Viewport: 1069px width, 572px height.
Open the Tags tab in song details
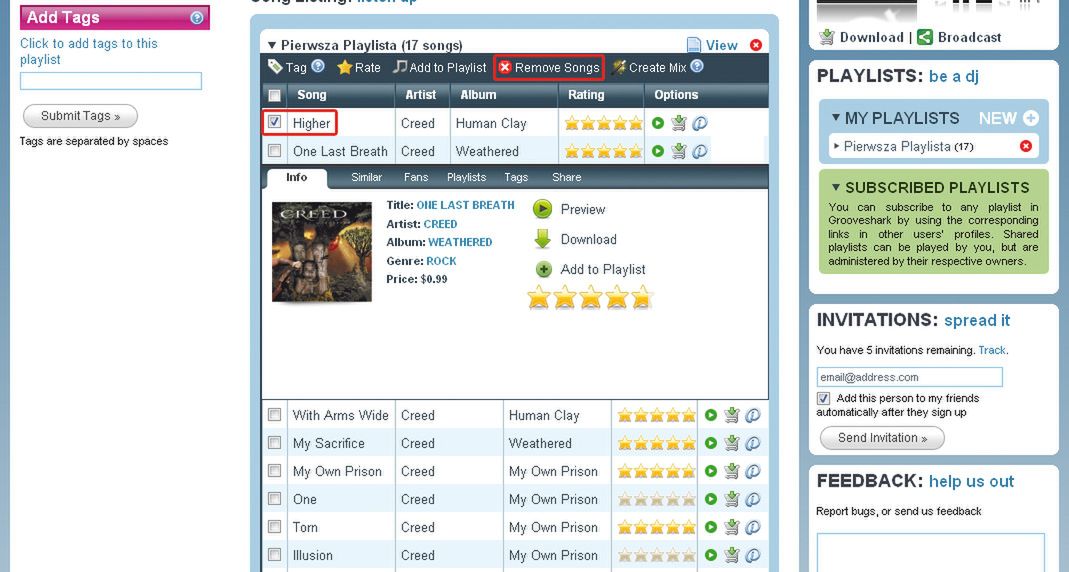(x=516, y=177)
